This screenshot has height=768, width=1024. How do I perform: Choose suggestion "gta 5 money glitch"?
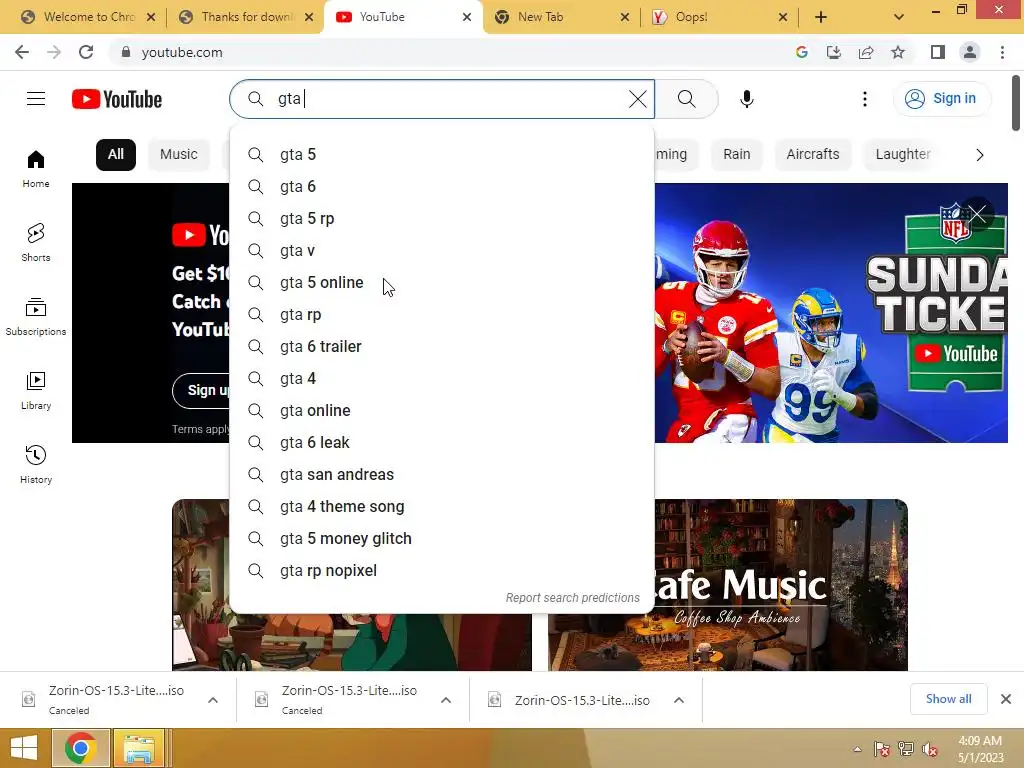[441, 539]
